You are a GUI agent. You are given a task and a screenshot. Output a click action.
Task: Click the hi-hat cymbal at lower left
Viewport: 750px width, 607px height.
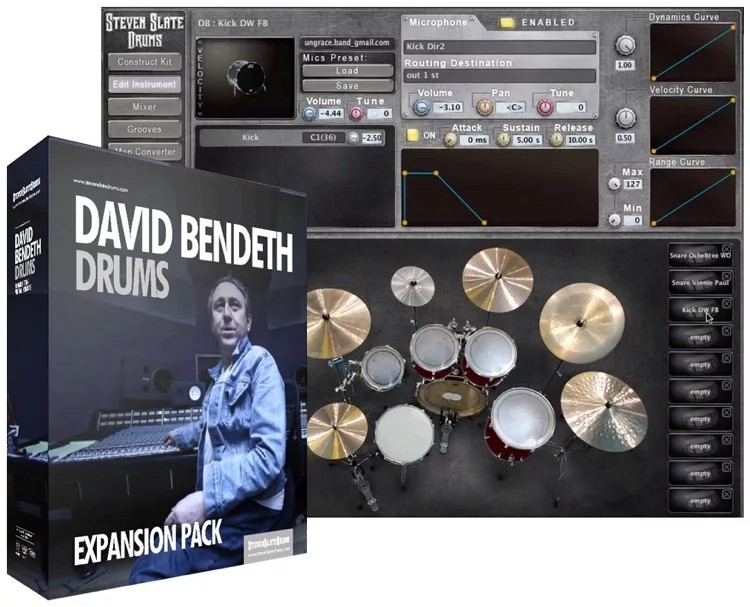[x=336, y=430]
